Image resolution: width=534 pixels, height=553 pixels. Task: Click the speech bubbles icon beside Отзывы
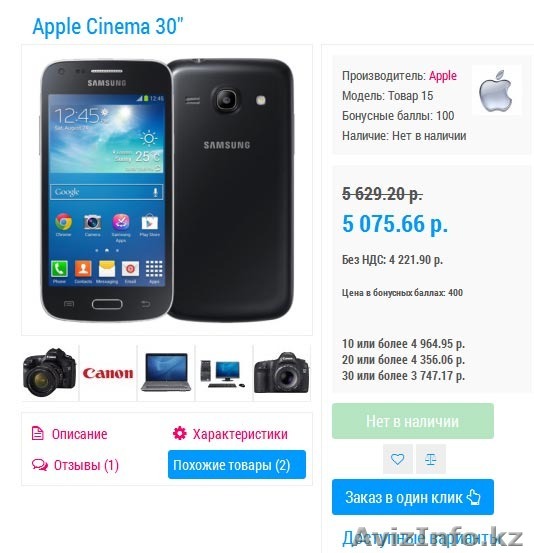(x=40, y=465)
